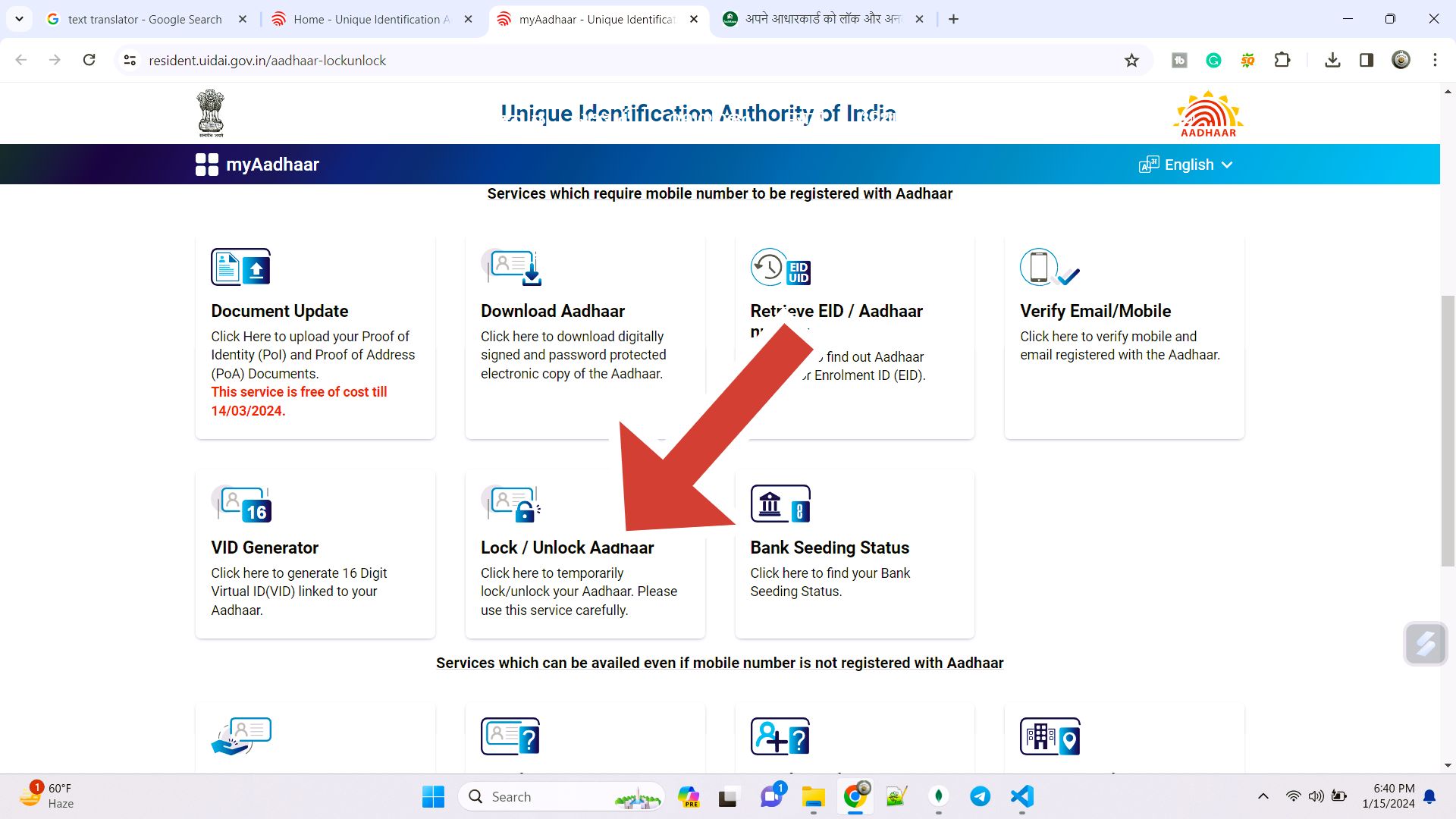Click the taskbar Search box
This screenshot has width=1456, height=819.
(561, 796)
